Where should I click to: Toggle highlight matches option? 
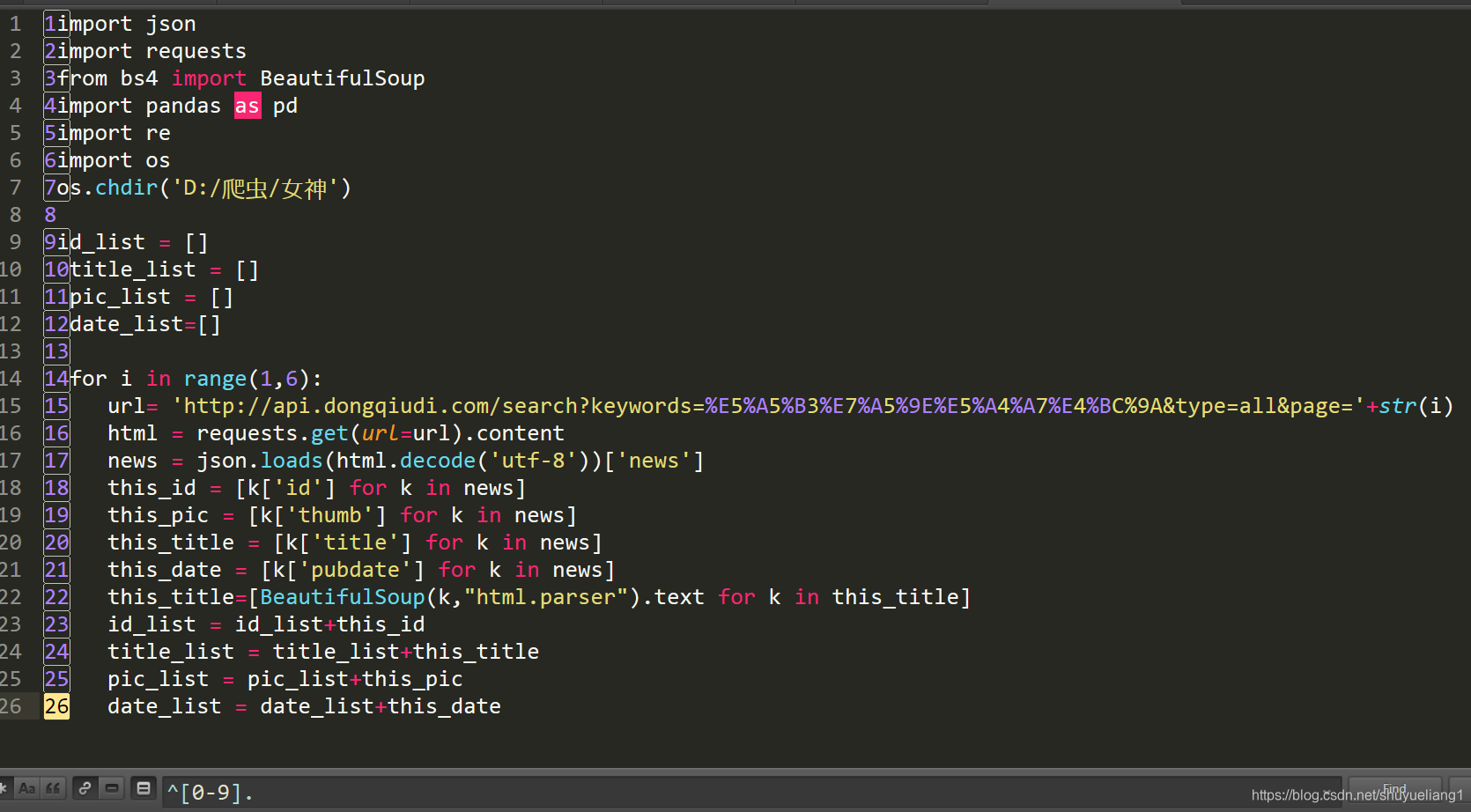pos(144,788)
